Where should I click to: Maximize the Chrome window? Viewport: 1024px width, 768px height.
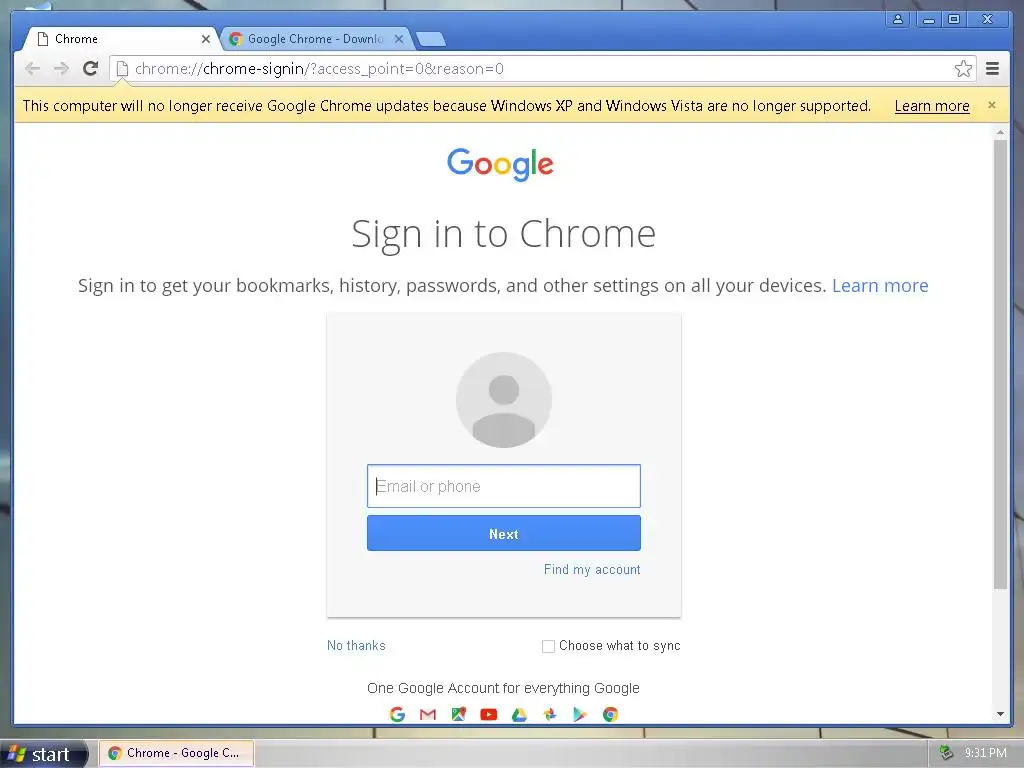[954, 19]
